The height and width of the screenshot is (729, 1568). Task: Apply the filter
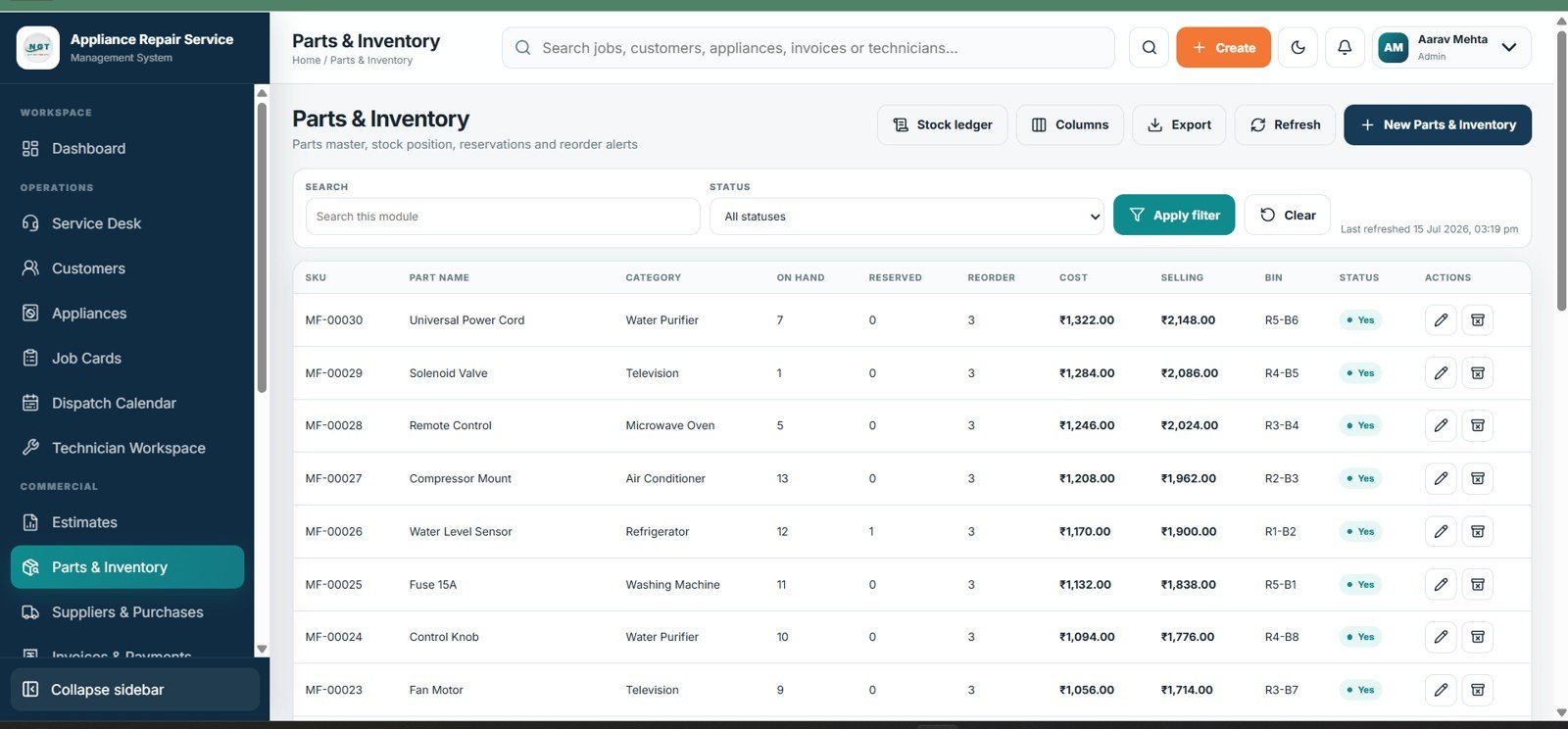pyautogui.click(x=1174, y=215)
